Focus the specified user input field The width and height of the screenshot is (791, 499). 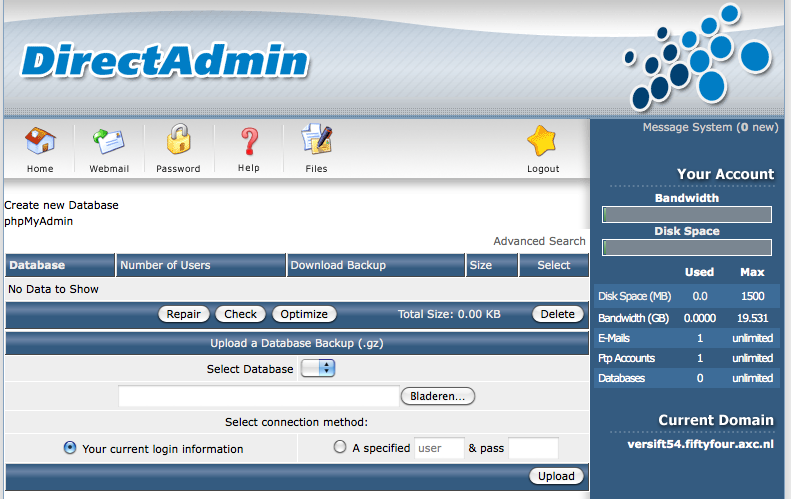439,448
